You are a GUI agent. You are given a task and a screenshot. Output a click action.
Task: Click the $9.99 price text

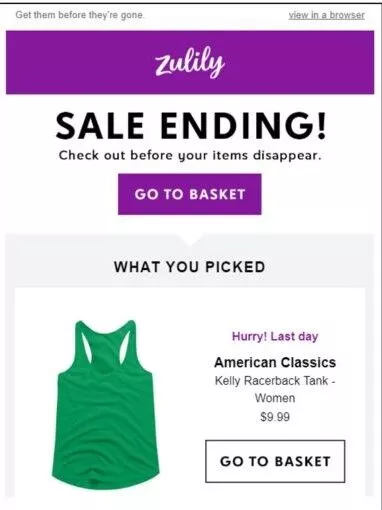pyautogui.click(x=275, y=417)
